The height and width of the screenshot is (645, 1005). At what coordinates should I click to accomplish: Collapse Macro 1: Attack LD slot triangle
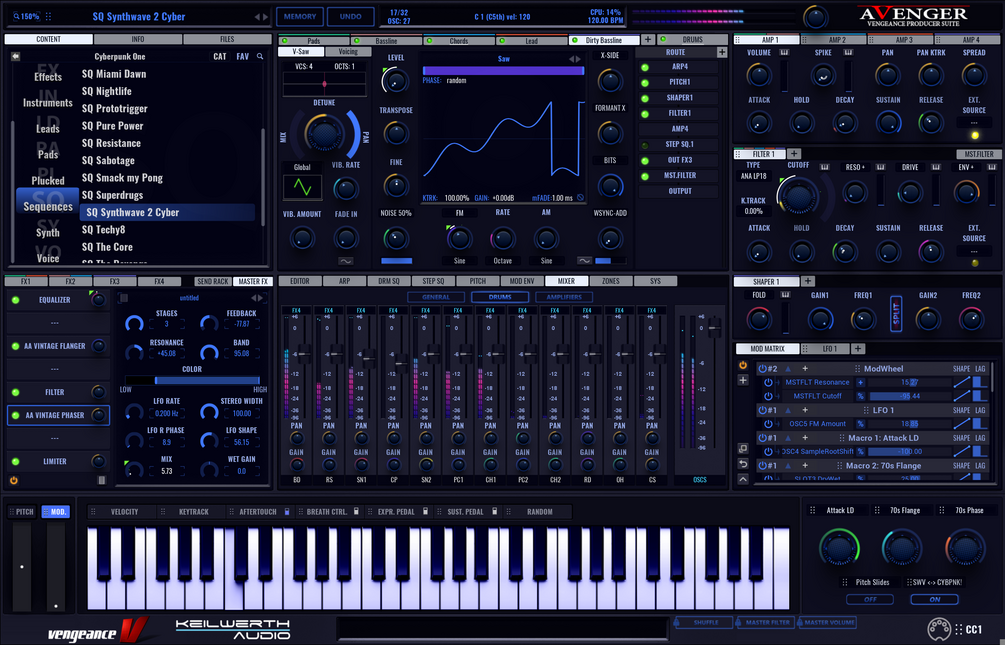tap(788, 438)
